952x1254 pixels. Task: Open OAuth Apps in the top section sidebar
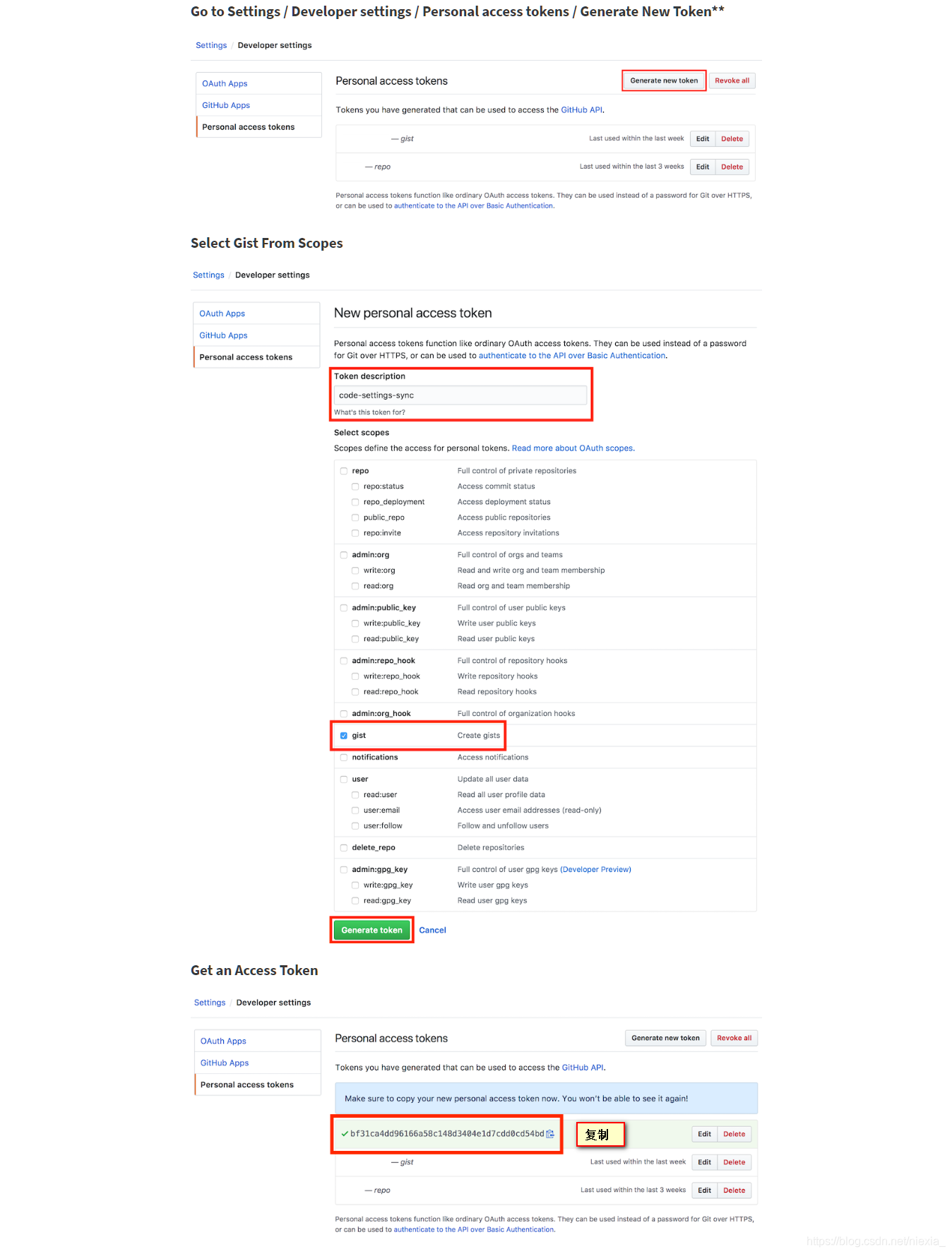tap(225, 83)
